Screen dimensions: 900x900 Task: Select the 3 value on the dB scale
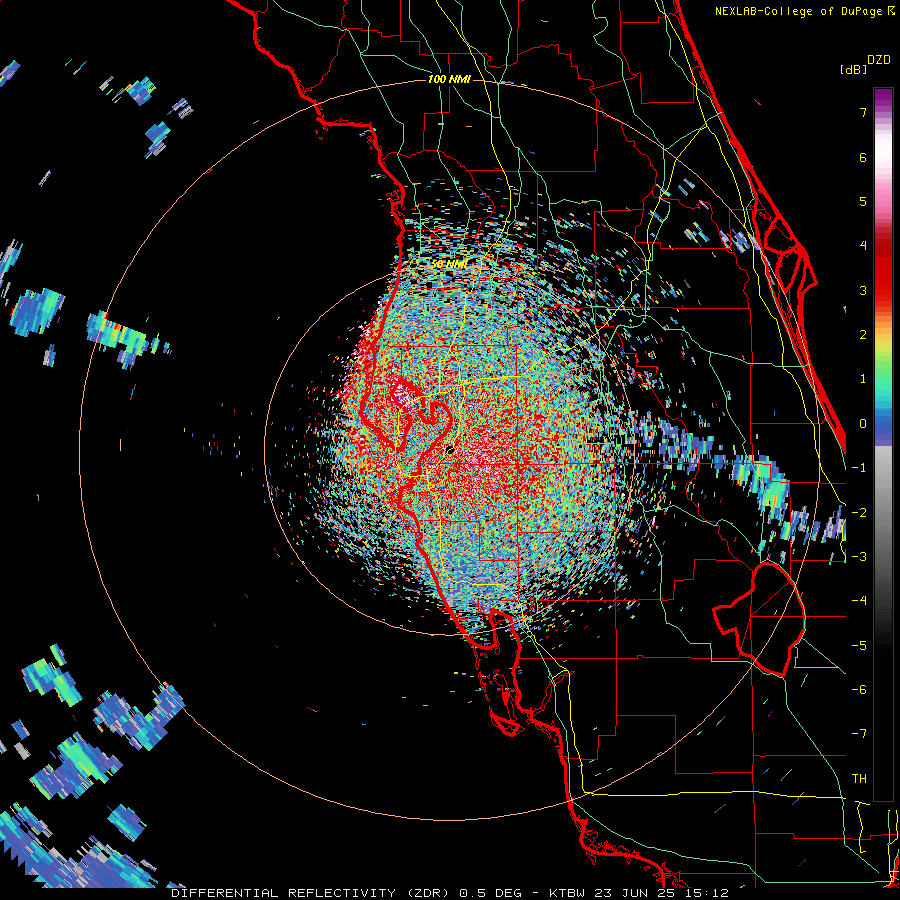(863, 290)
